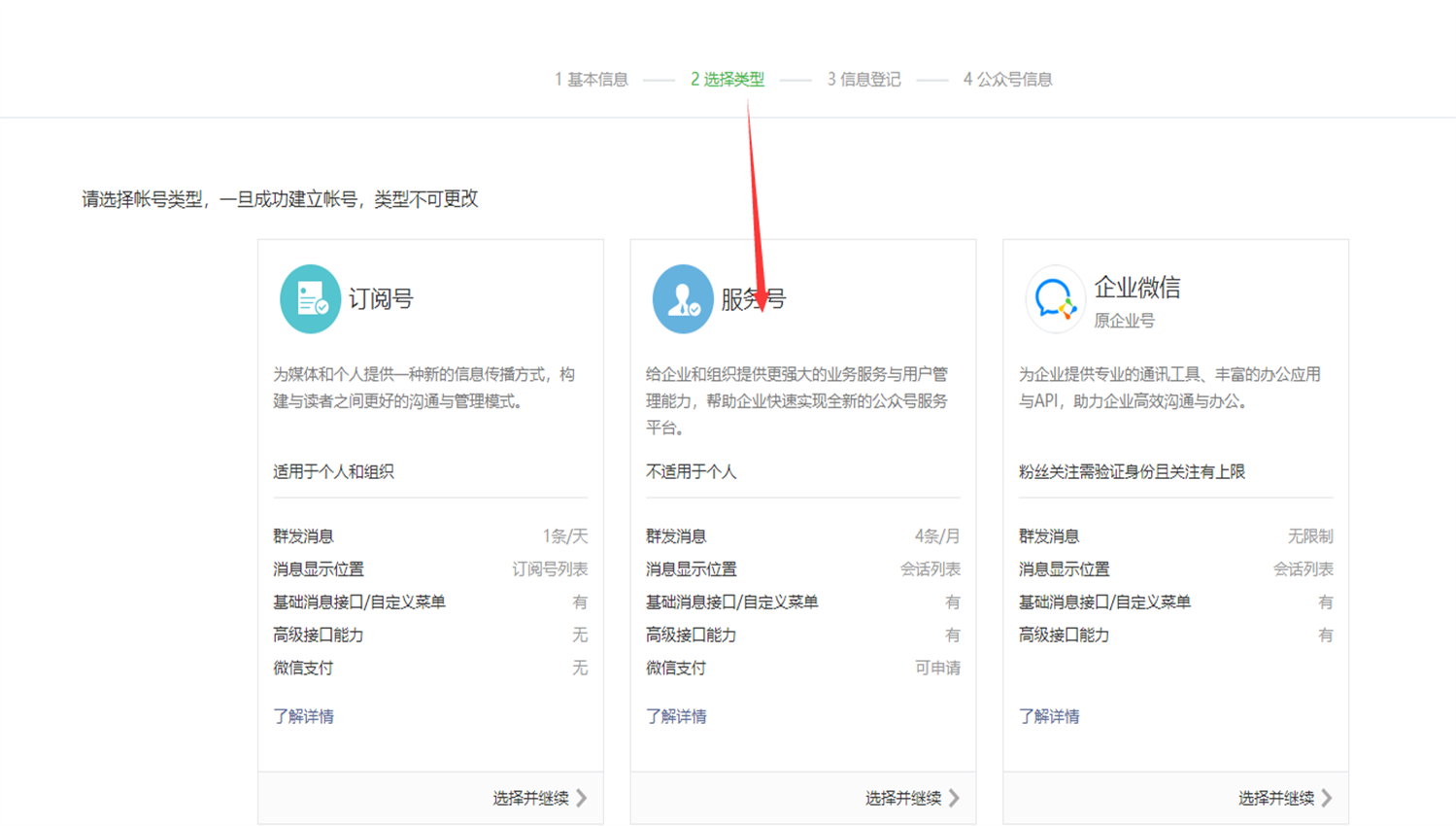Click the arrow beside 订阅号 选择并继续
Viewport: 1456px width, 826px height.
[582, 798]
